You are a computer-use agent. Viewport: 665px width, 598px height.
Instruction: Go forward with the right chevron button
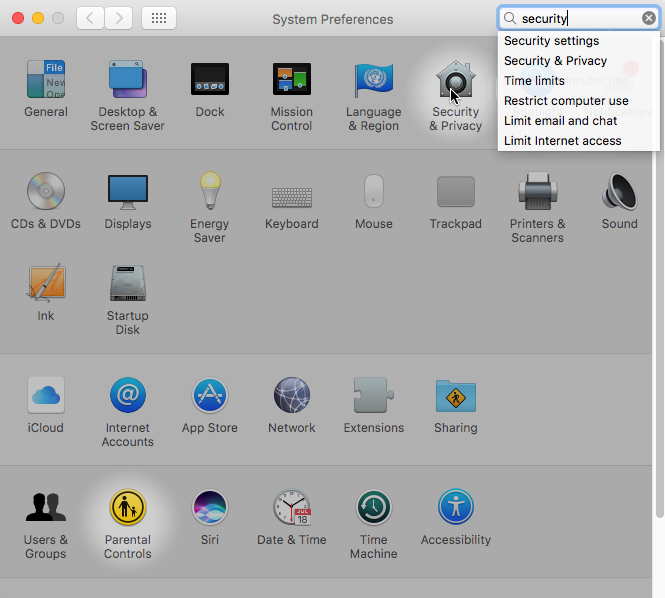click(118, 18)
